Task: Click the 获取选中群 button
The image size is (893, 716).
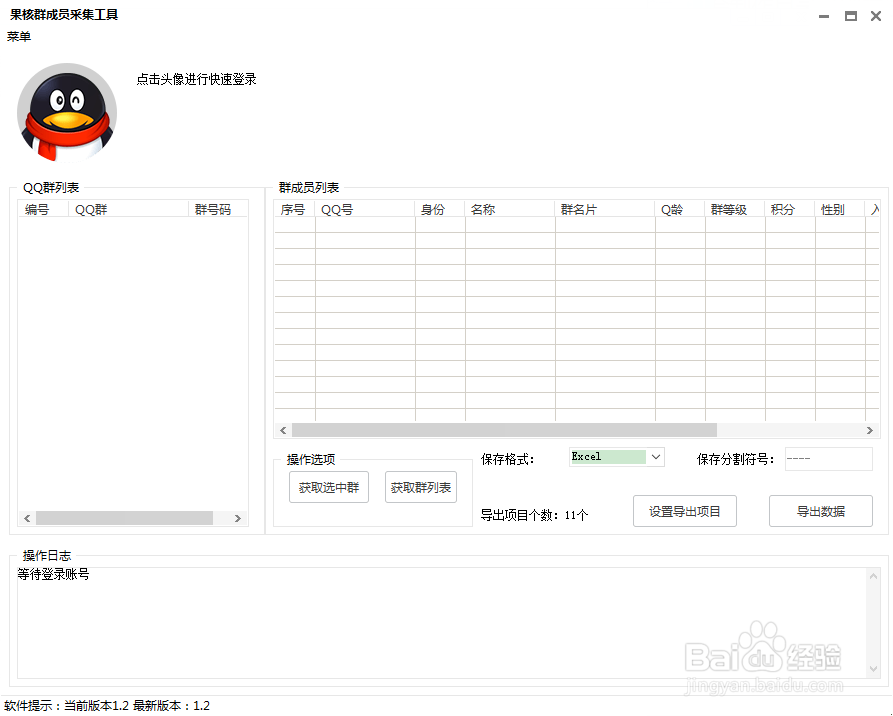Action: (328, 486)
